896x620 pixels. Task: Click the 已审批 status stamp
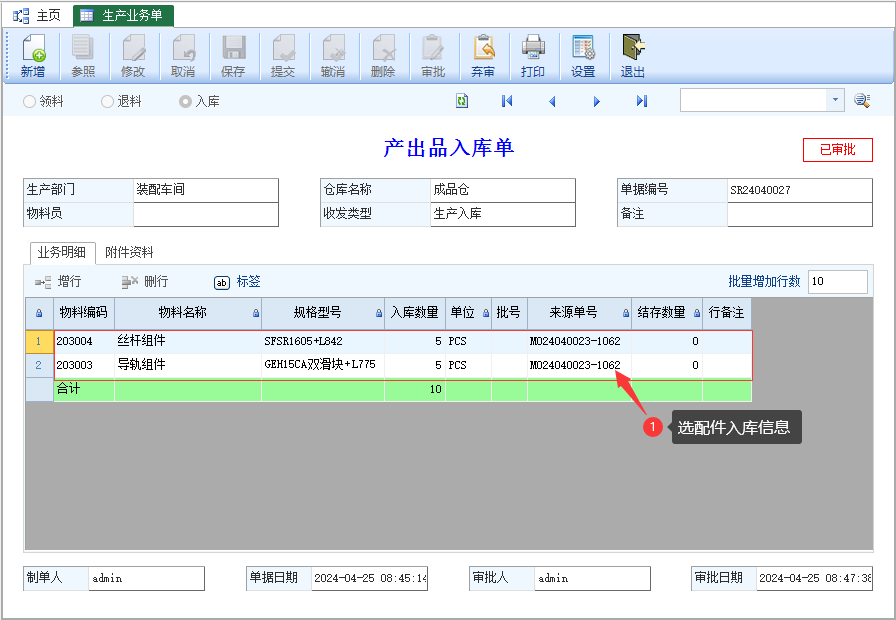(838, 150)
